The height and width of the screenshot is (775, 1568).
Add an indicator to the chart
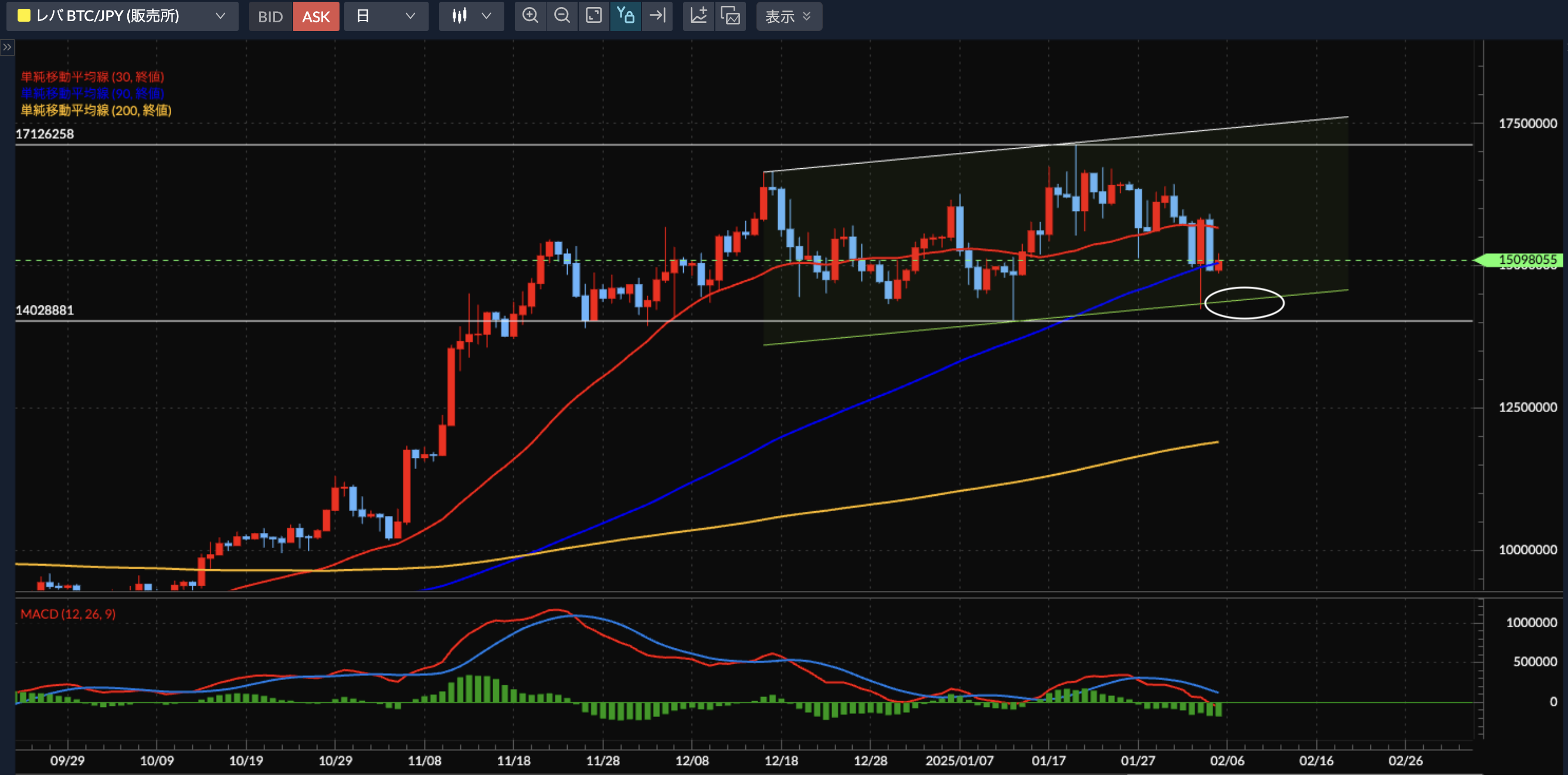[x=699, y=16]
